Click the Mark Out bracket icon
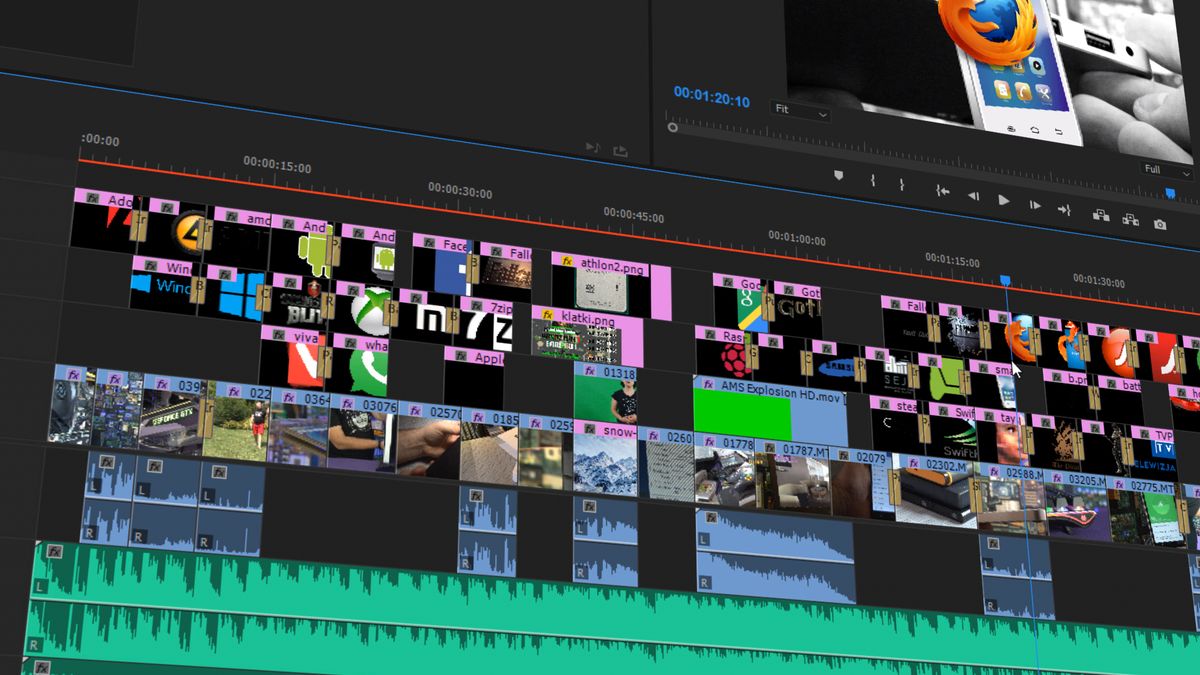1200x675 pixels. tap(902, 184)
